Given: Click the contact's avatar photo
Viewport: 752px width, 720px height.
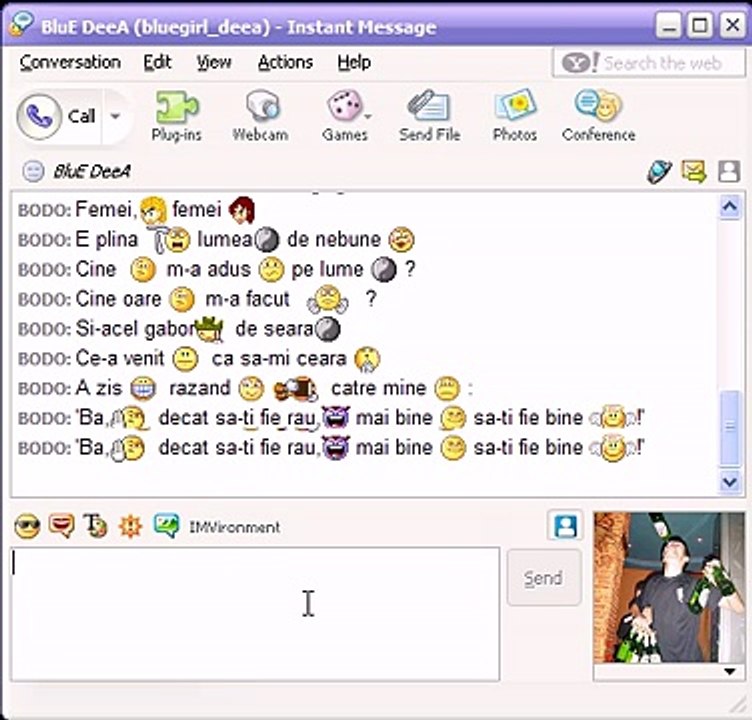Looking at the screenshot, I should tap(670, 588).
